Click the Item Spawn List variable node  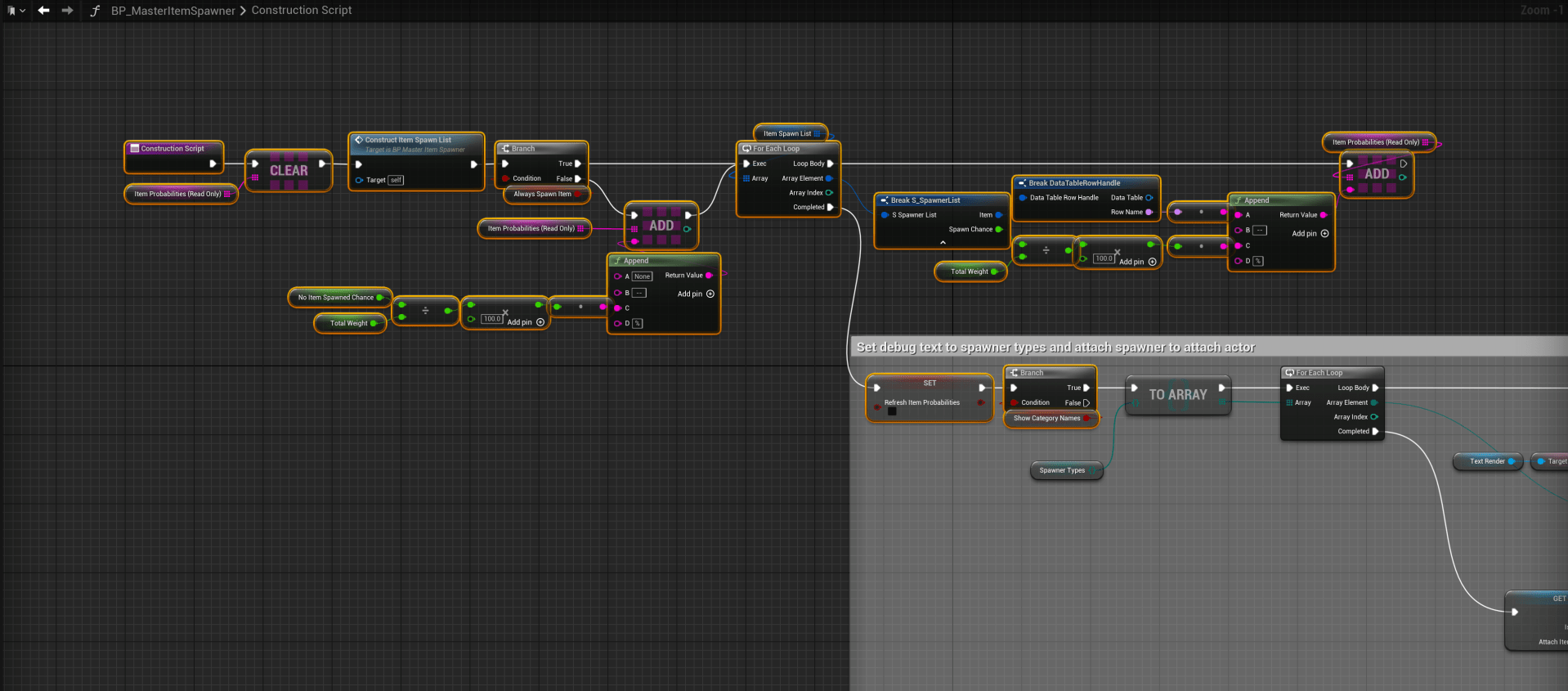[x=787, y=133]
